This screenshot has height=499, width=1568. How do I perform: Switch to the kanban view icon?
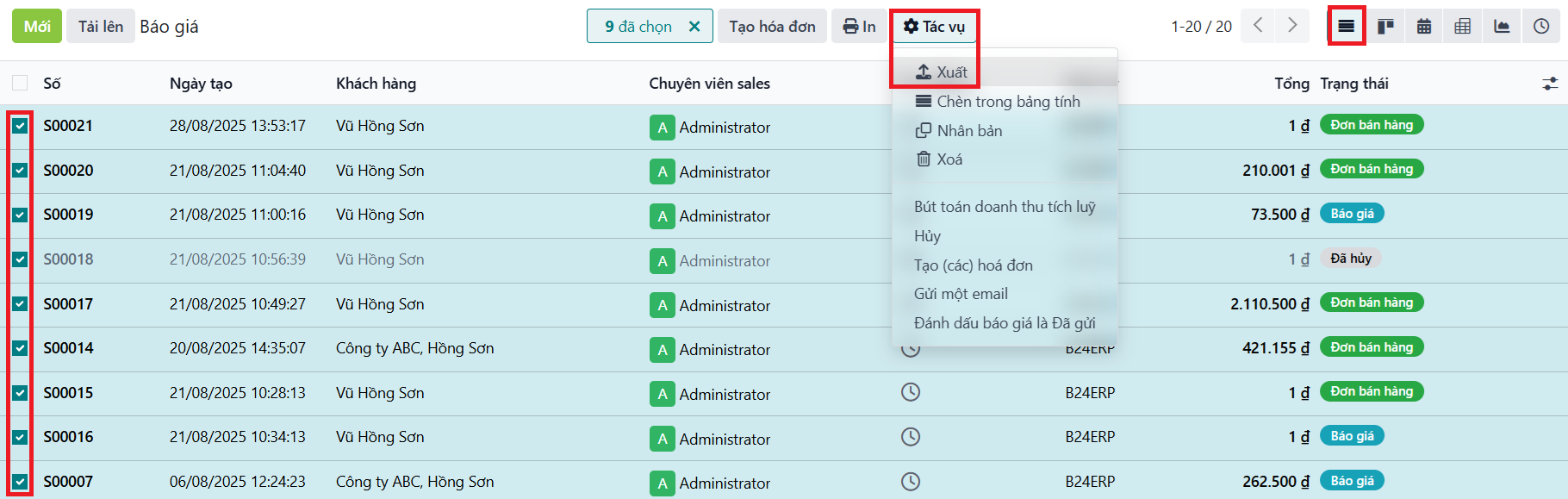coord(1385,26)
